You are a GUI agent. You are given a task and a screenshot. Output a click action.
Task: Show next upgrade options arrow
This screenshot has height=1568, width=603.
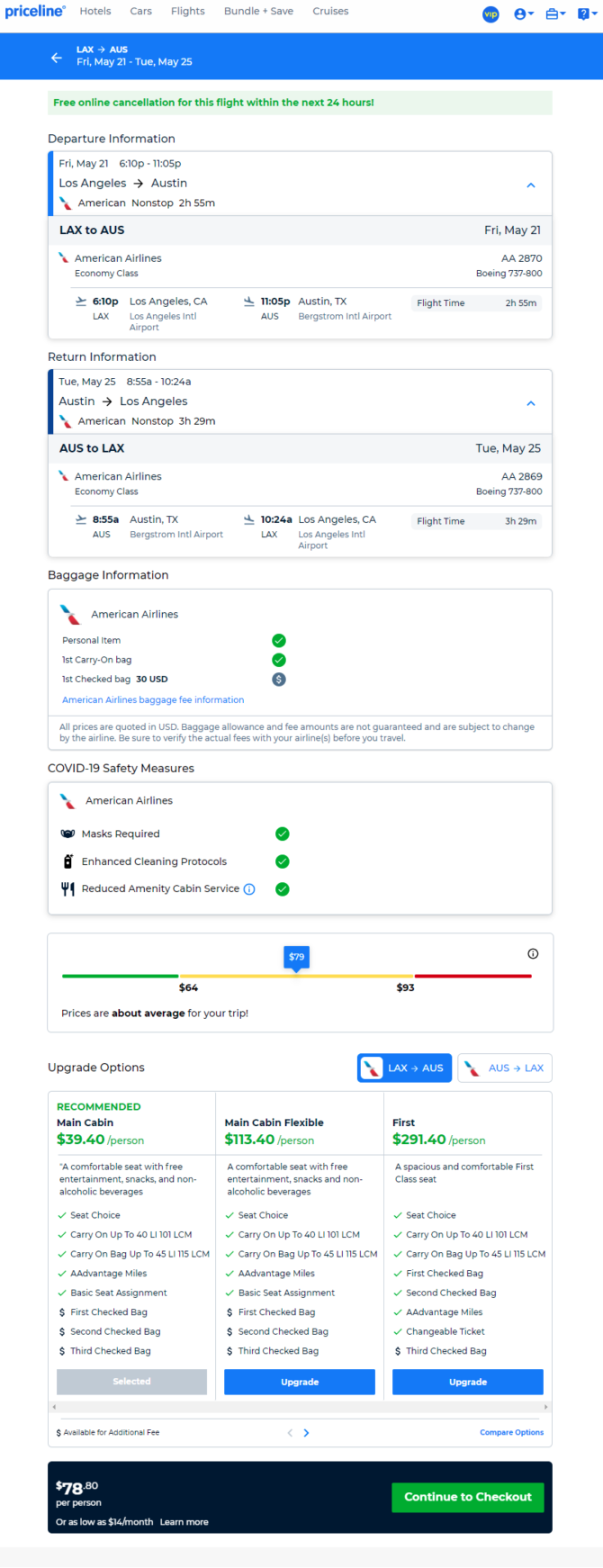(x=306, y=1433)
